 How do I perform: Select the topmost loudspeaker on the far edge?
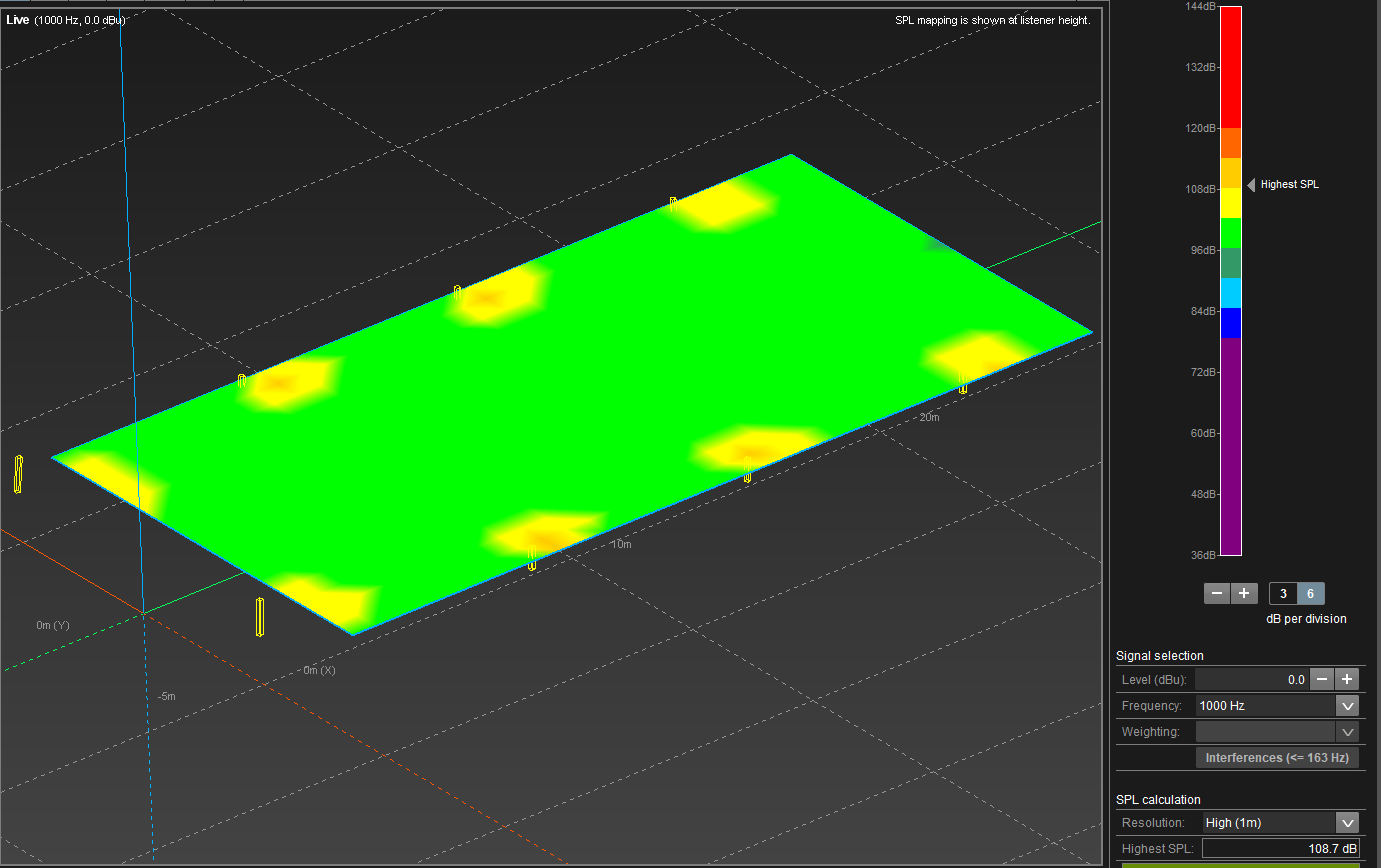(x=674, y=204)
